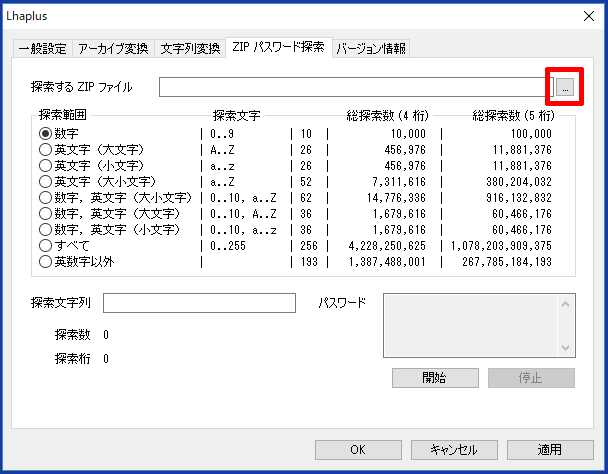Switch to the アーカイブ変換 tab
Image resolution: width=608 pixels, height=474 pixels.
click(113, 49)
